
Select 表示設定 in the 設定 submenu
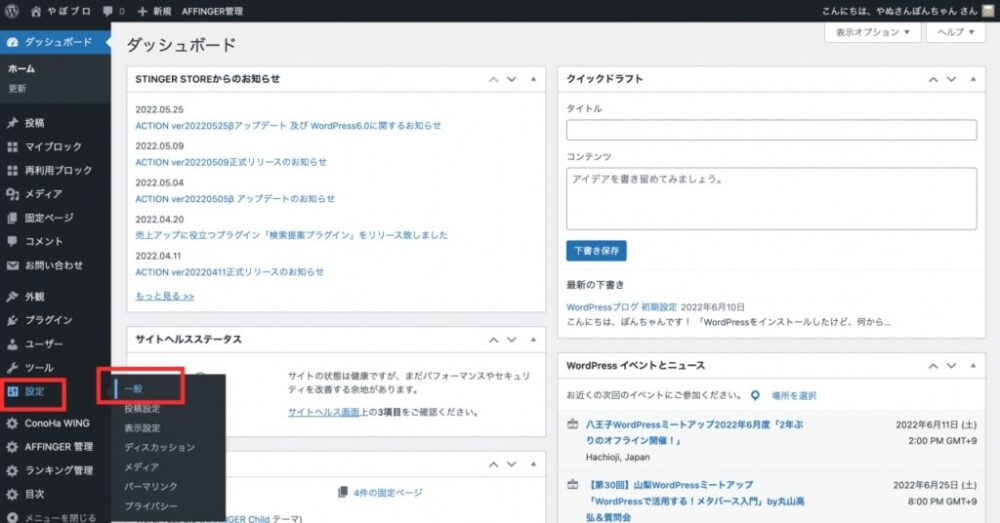coord(142,428)
